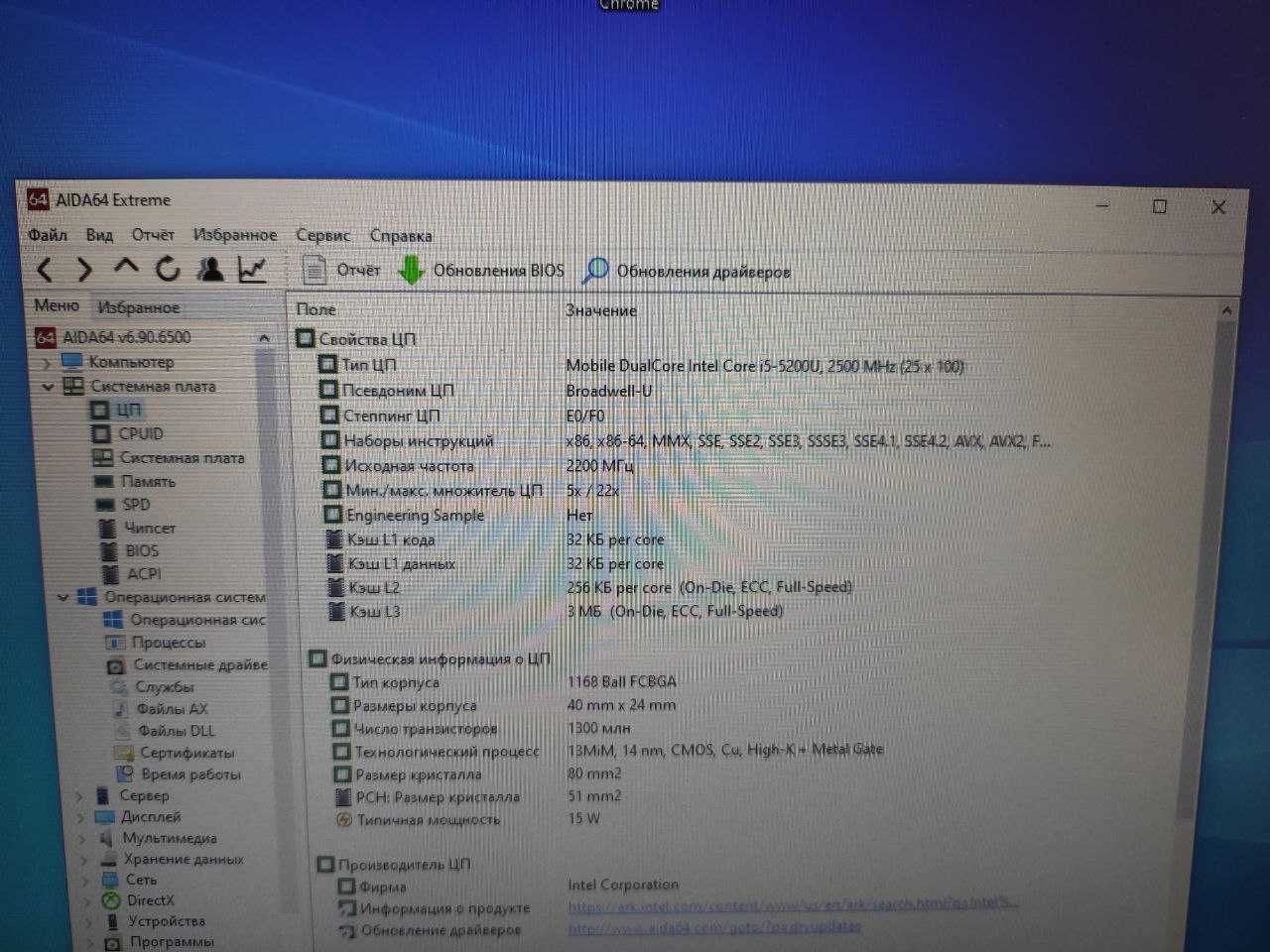The height and width of the screenshot is (952, 1270).
Task: Open the Избранное menu in the menu bar
Action: [235, 235]
